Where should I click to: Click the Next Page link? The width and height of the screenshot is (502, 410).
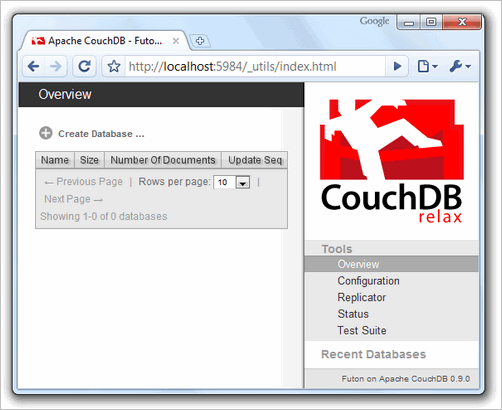pyautogui.click(x=73, y=199)
